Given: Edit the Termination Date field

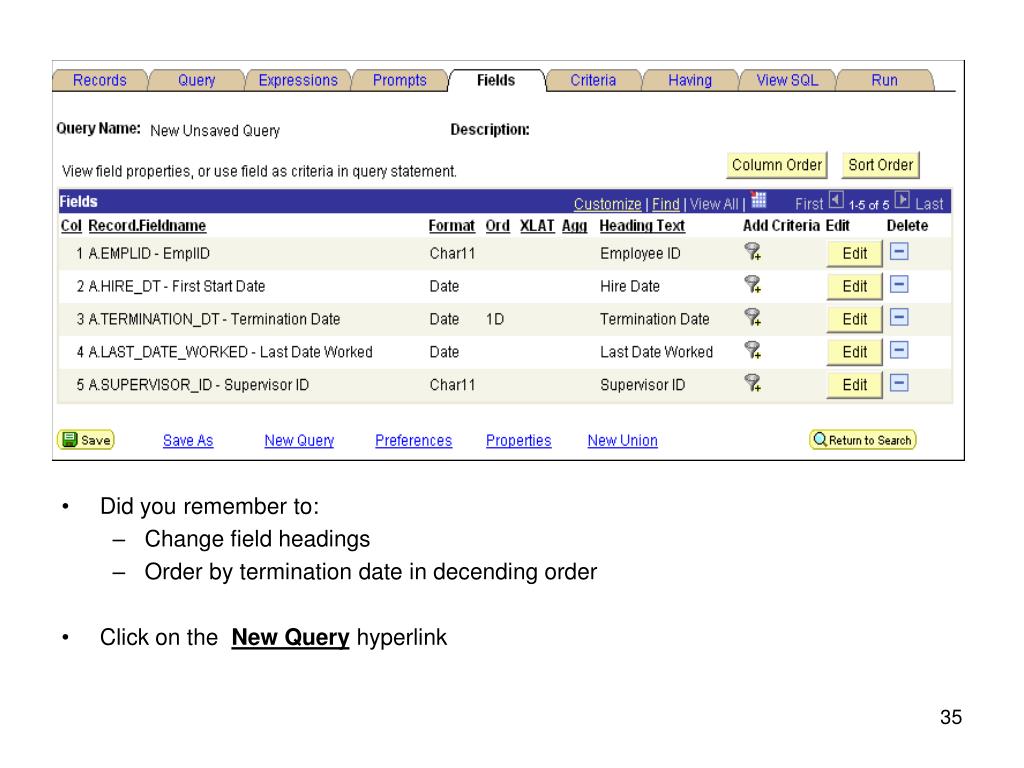Looking at the screenshot, I should [x=854, y=319].
